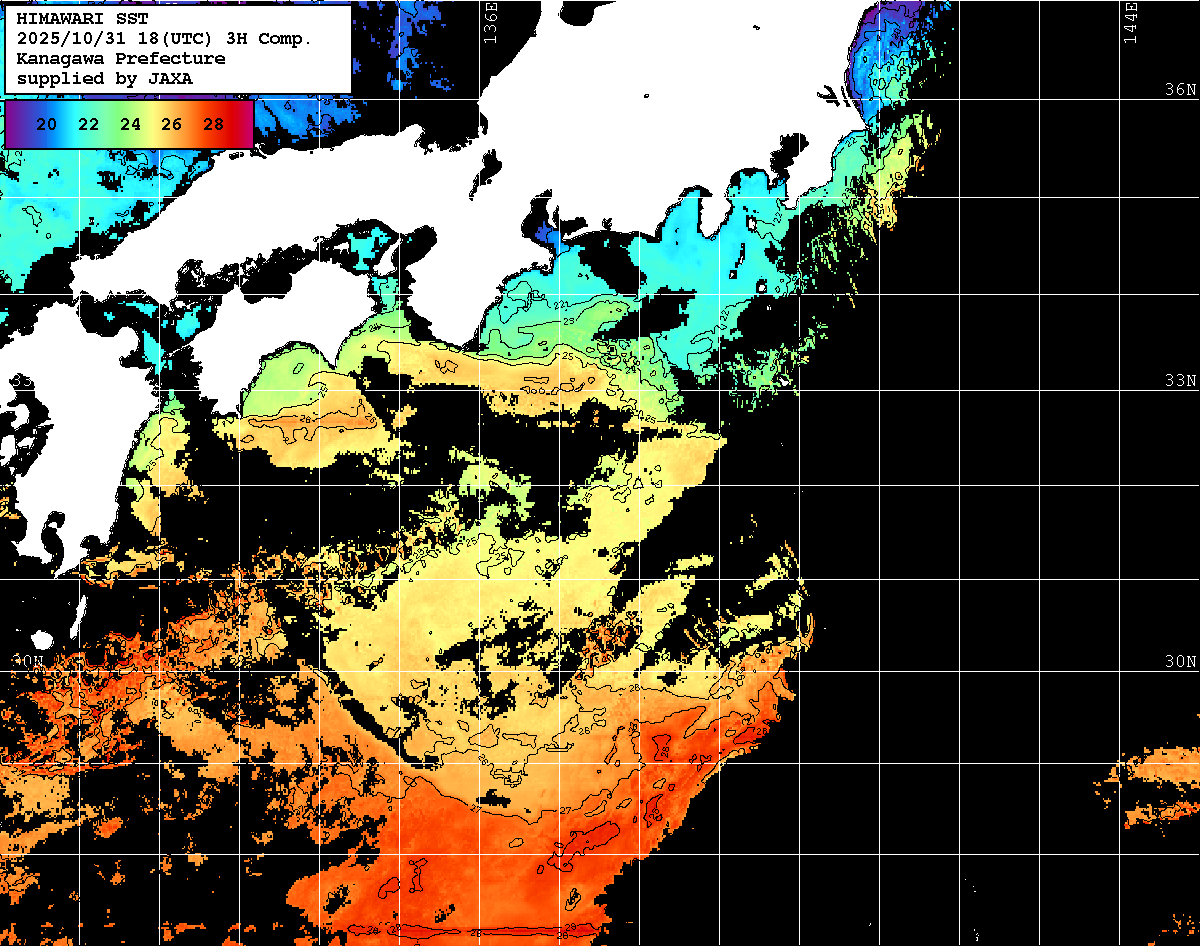Select the 26 value on color scale
Viewport: 1200px width, 946px height.
(x=171, y=125)
